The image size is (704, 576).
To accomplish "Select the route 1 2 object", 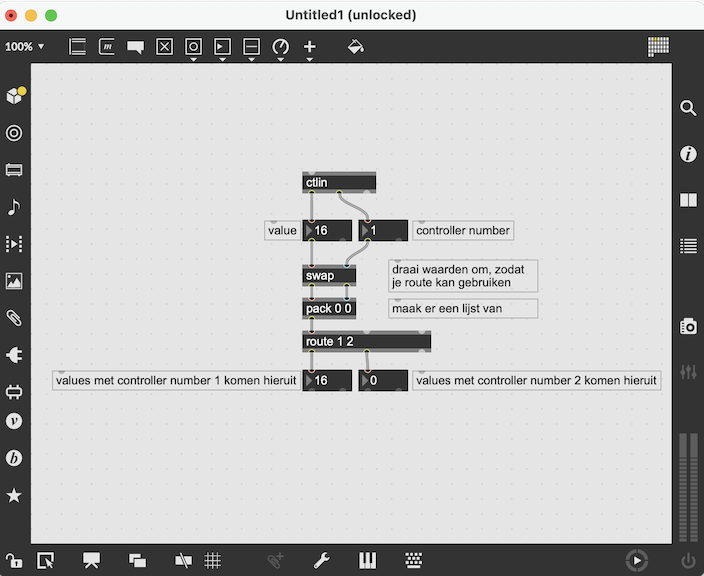I will 366,342.
